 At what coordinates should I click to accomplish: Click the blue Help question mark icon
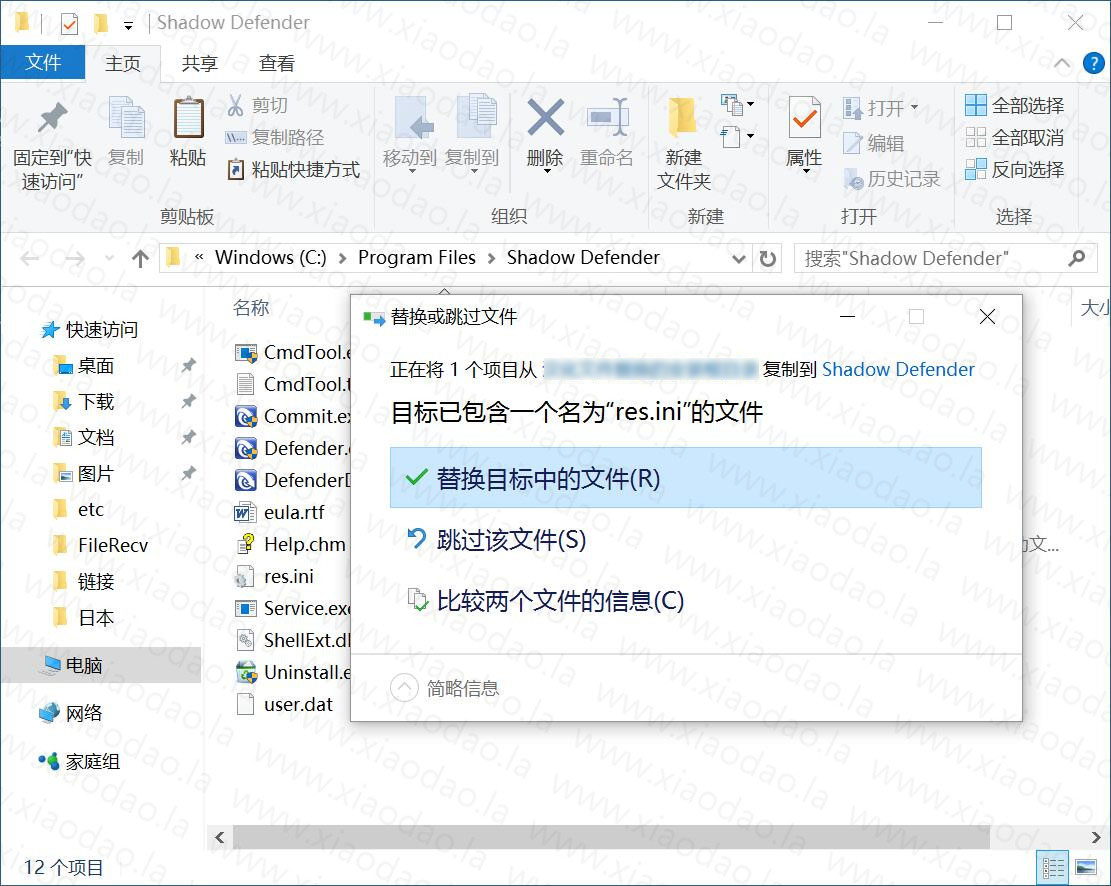click(1093, 63)
